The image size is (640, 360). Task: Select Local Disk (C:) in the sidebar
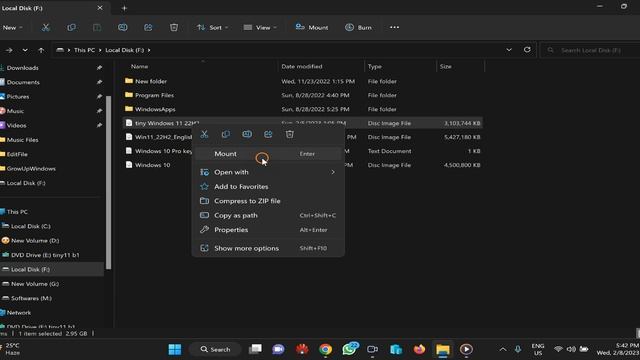pyautogui.click(x=31, y=226)
